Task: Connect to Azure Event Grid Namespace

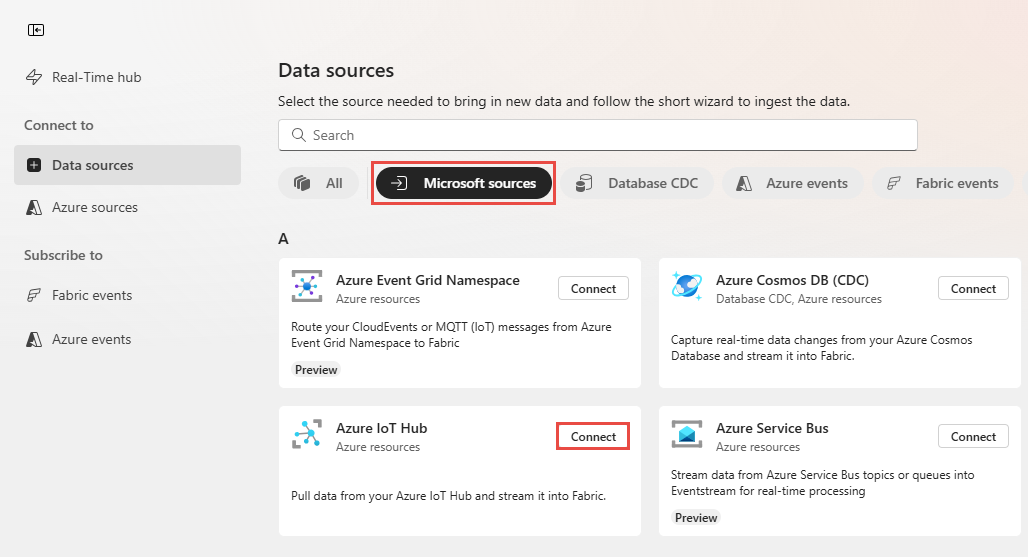Action: (x=593, y=288)
